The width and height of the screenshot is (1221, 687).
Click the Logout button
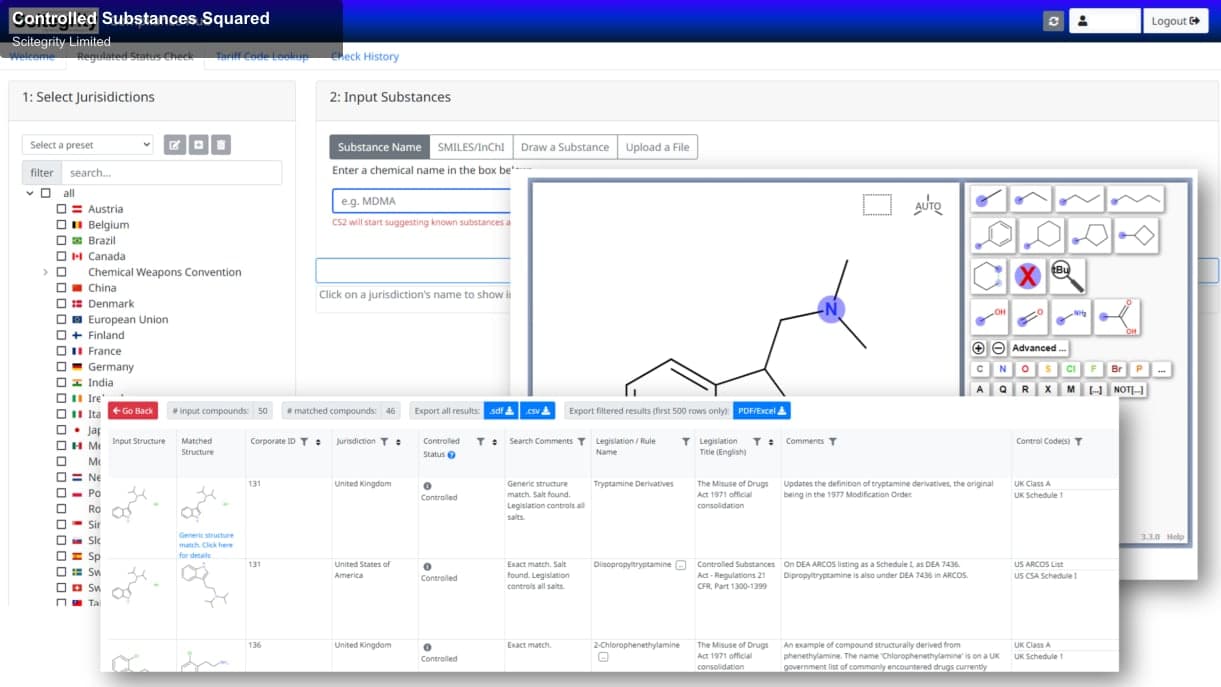coord(1176,21)
